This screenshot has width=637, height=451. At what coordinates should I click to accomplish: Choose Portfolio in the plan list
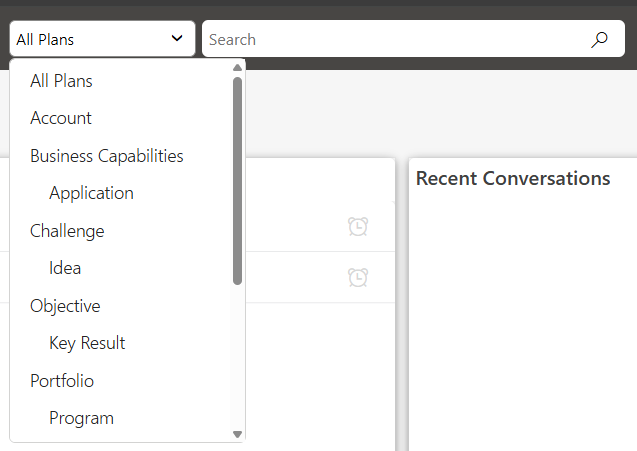coord(62,381)
